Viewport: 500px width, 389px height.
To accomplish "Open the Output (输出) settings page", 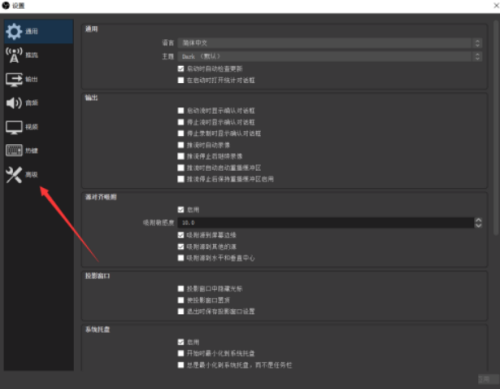I will click(39, 79).
